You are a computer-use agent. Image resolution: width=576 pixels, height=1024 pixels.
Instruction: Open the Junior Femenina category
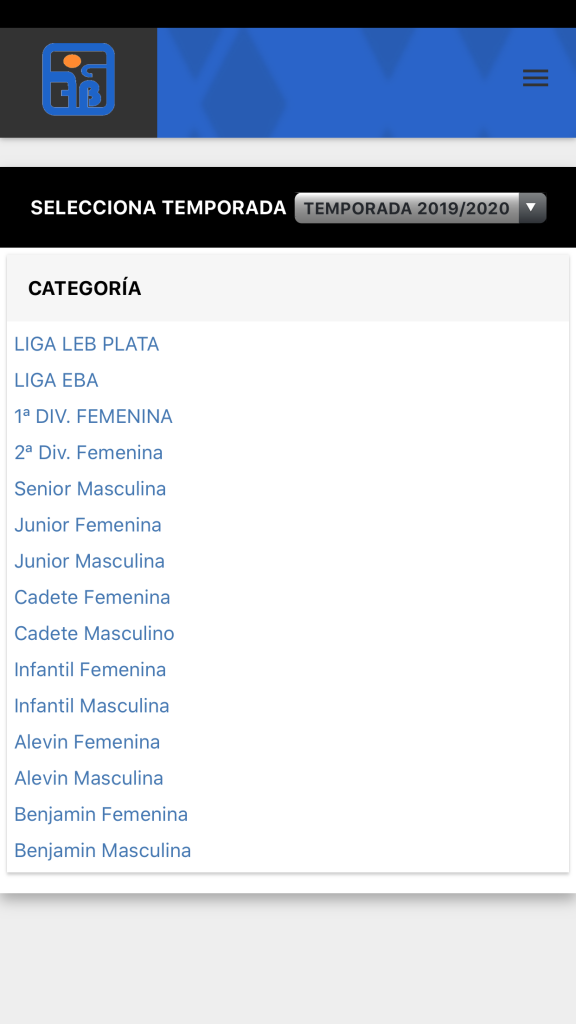[x=88, y=524]
